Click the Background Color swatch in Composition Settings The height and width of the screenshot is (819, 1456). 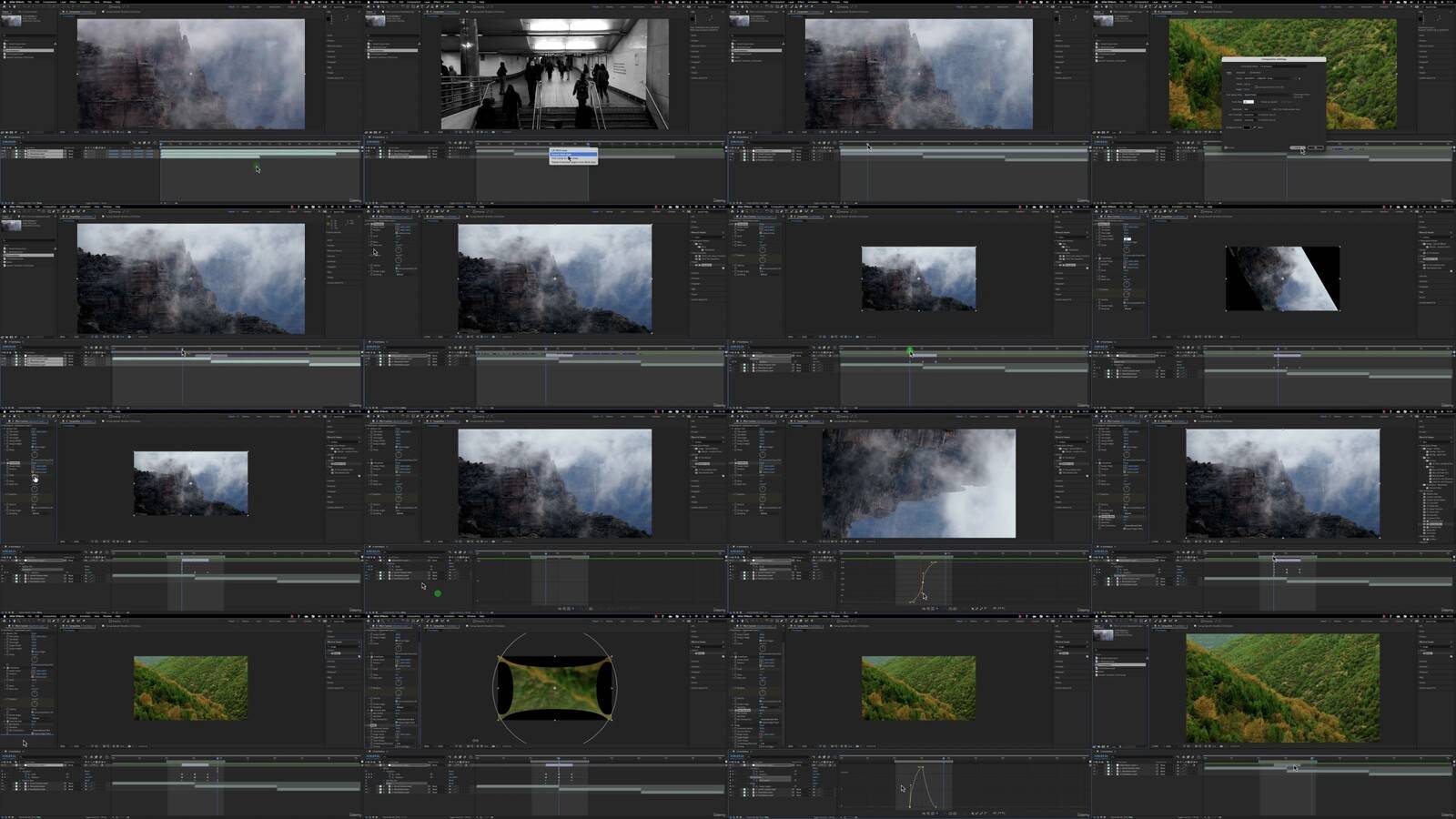point(1248,126)
